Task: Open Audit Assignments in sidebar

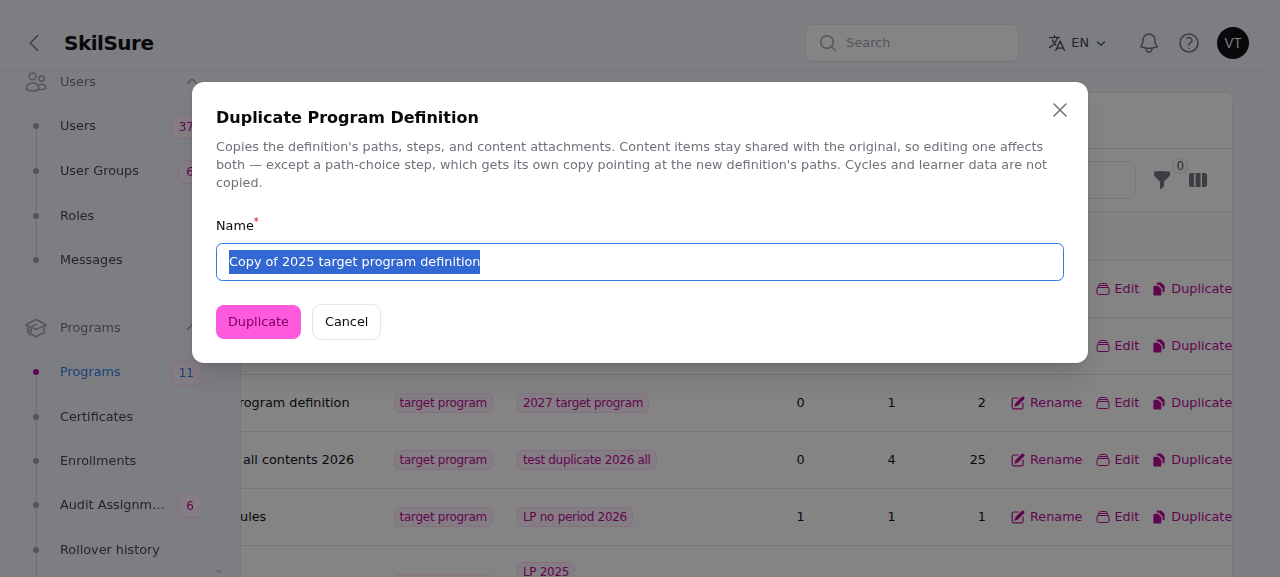Action: [112, 505]
